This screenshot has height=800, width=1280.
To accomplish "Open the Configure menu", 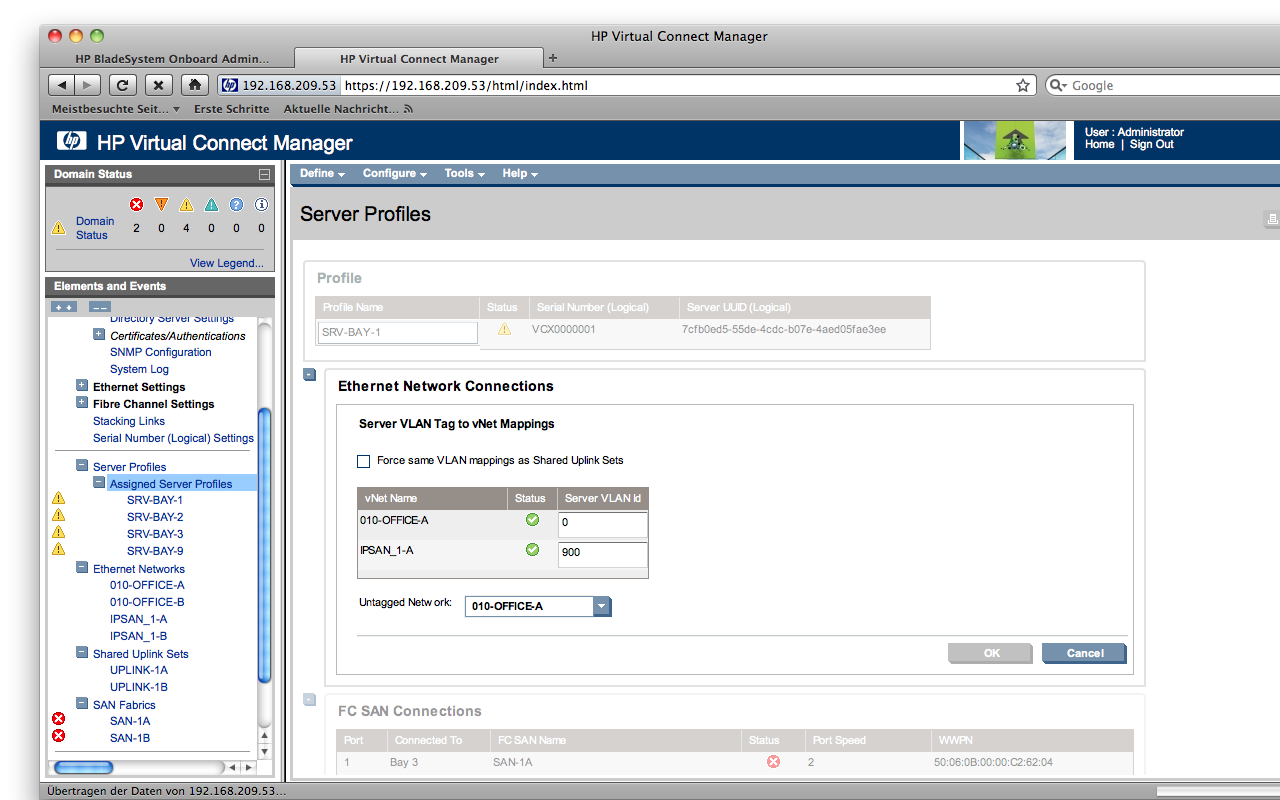I will pos(394,173).
